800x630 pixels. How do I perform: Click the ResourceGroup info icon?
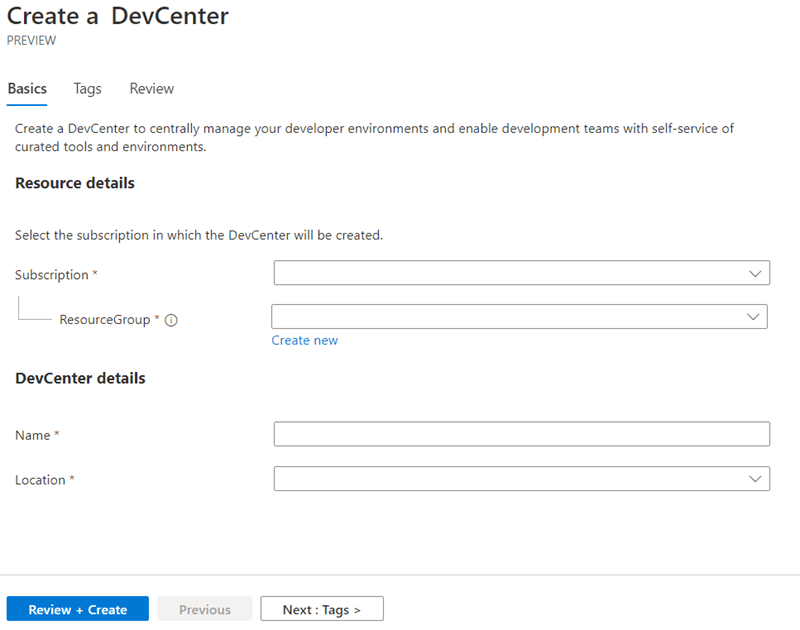171,320
